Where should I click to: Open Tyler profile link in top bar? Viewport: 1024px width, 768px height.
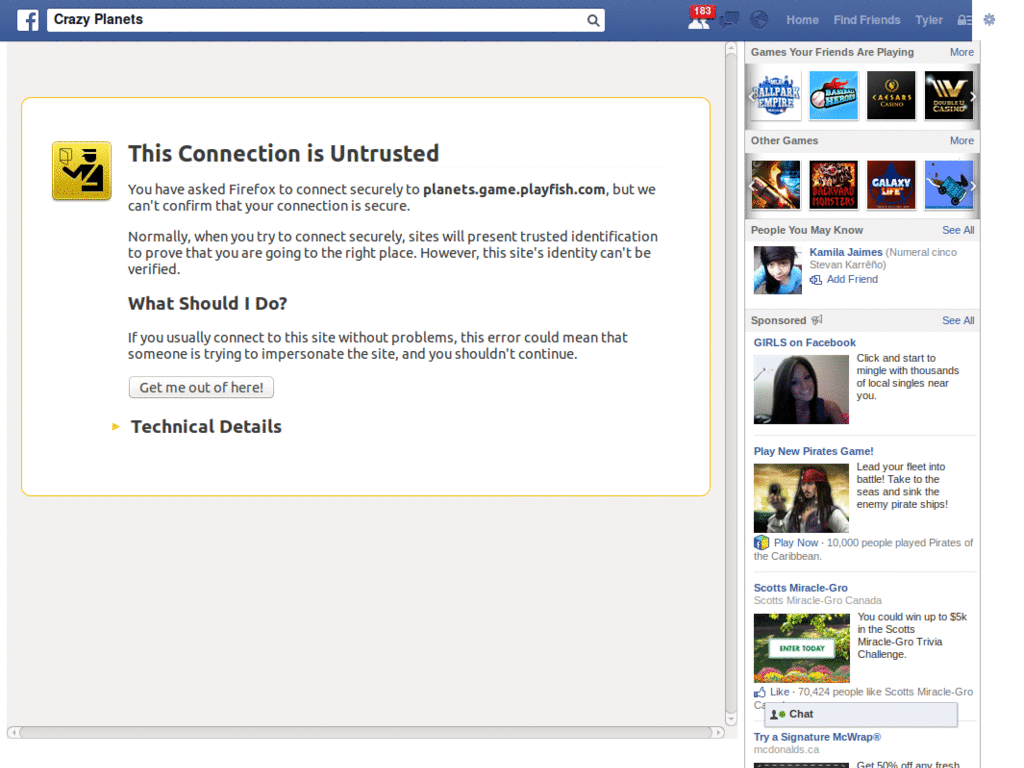pos(929,20)
